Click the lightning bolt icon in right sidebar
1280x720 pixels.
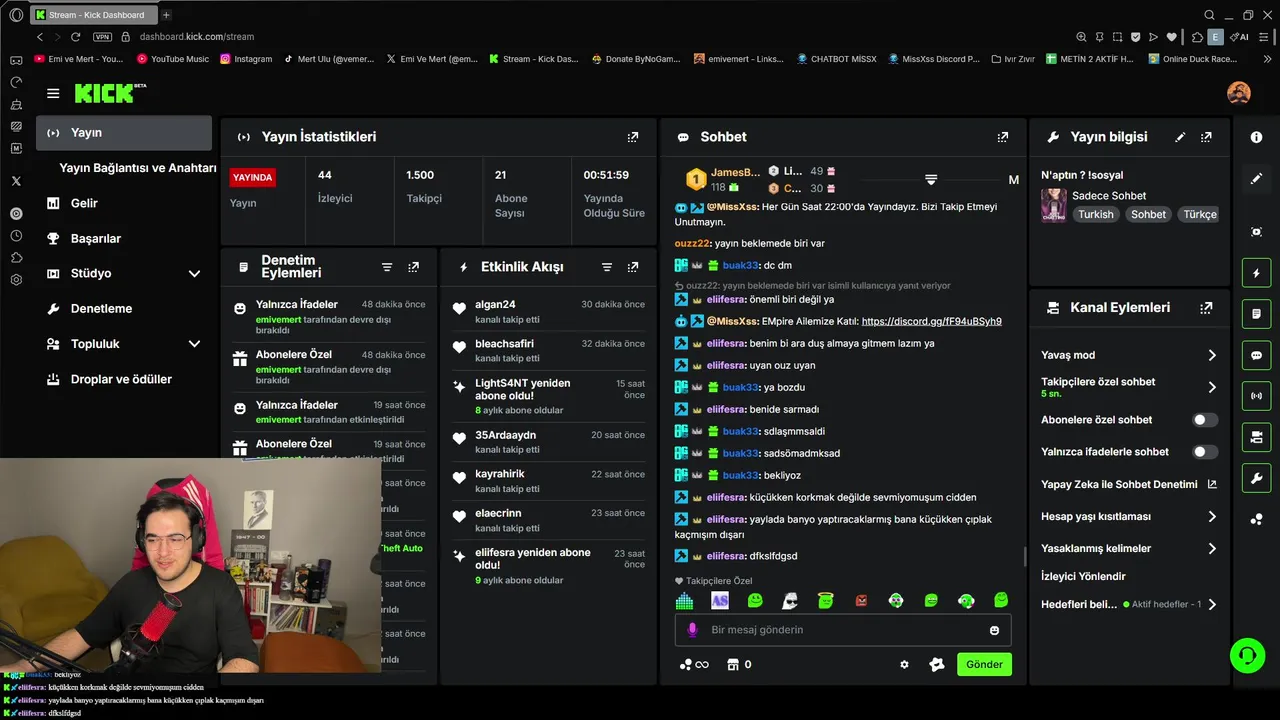(x=1257, y=273)
